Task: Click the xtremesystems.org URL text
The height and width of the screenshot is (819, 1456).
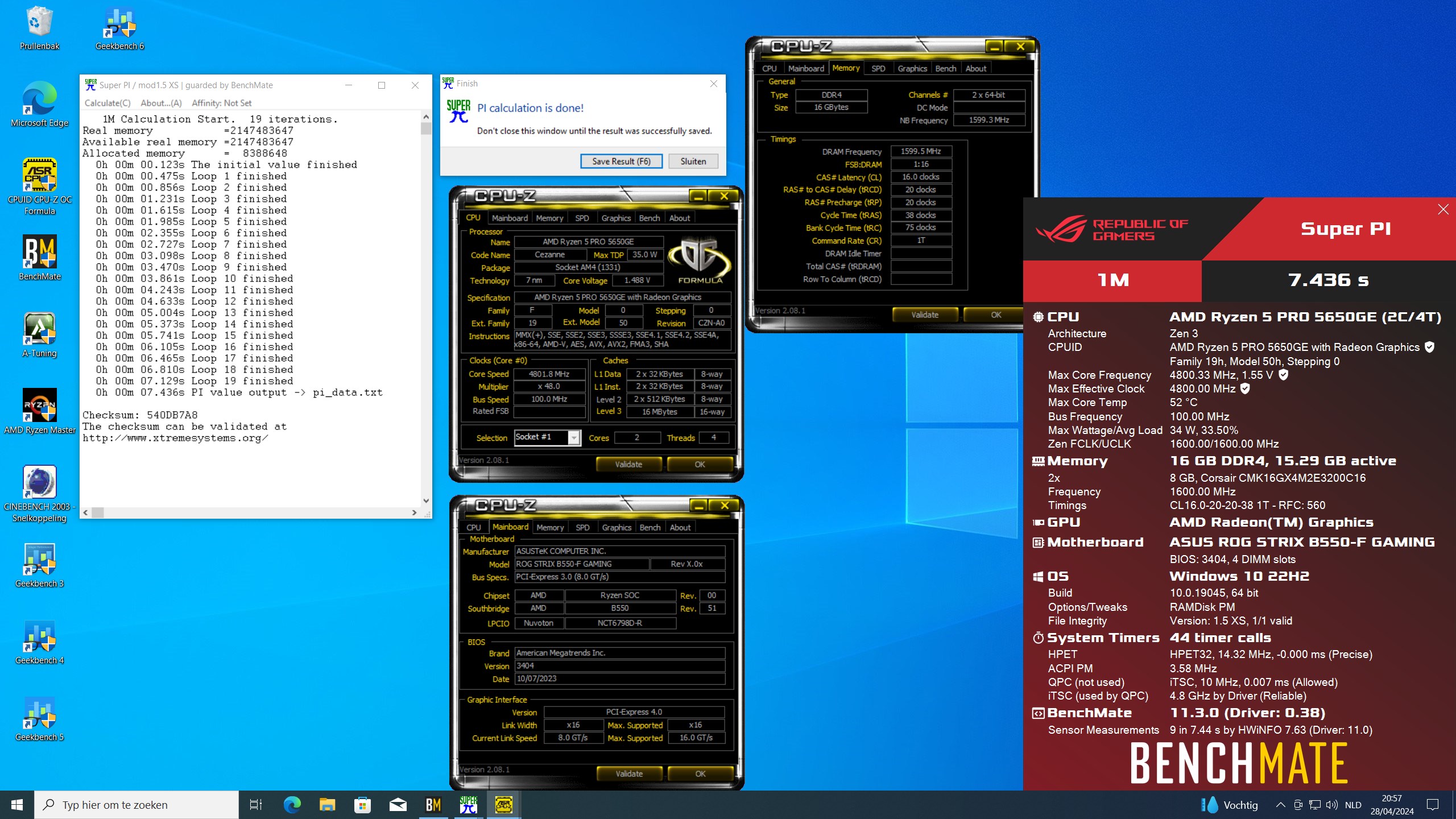Action: tap(175, 437)
